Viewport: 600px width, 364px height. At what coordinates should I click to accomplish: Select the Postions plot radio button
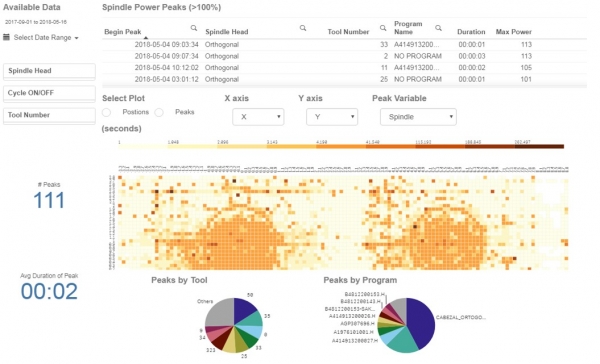106,112
